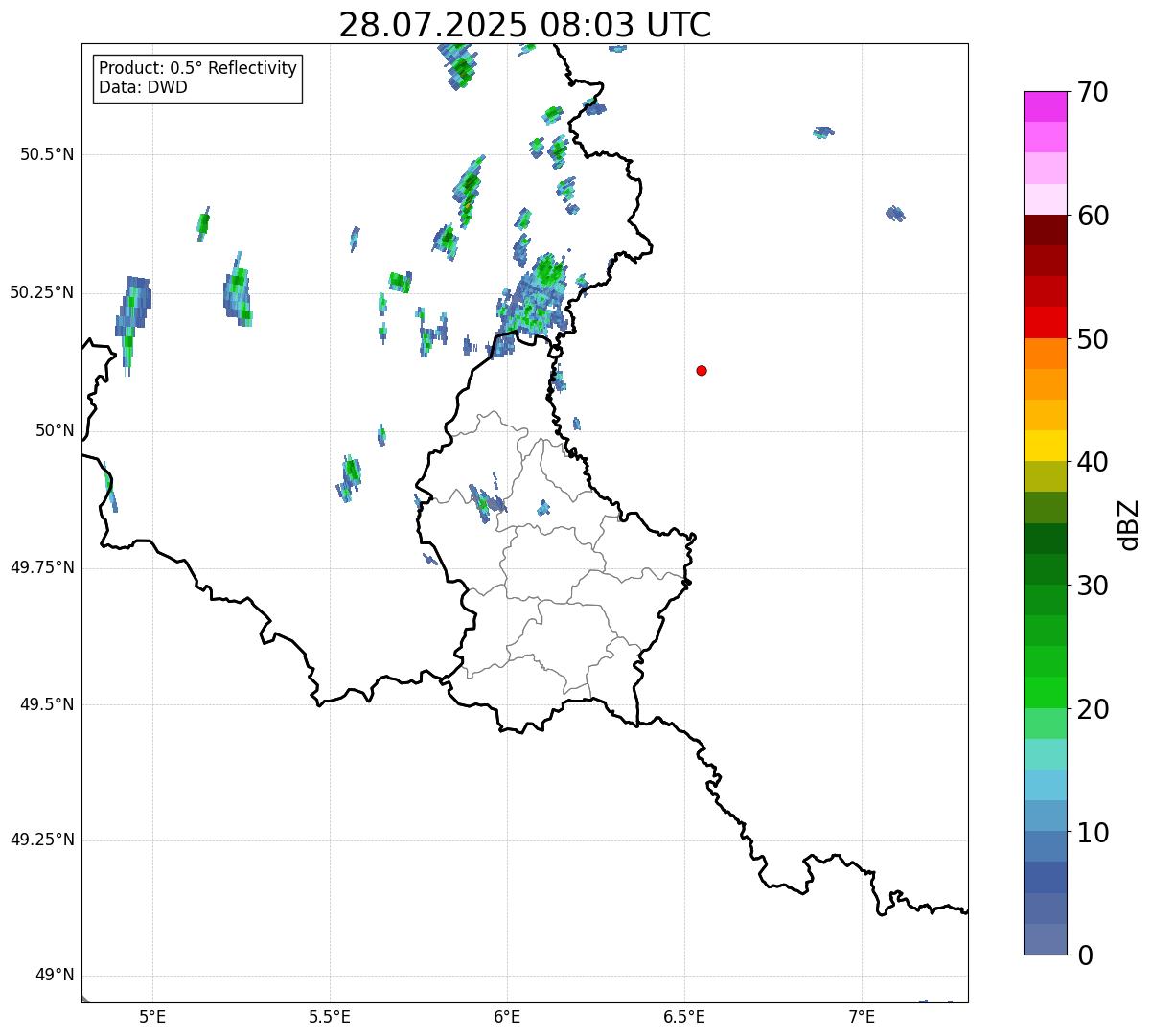Click the bright red colorbar segment
1152x1036 pixels.
(1045, 322)
